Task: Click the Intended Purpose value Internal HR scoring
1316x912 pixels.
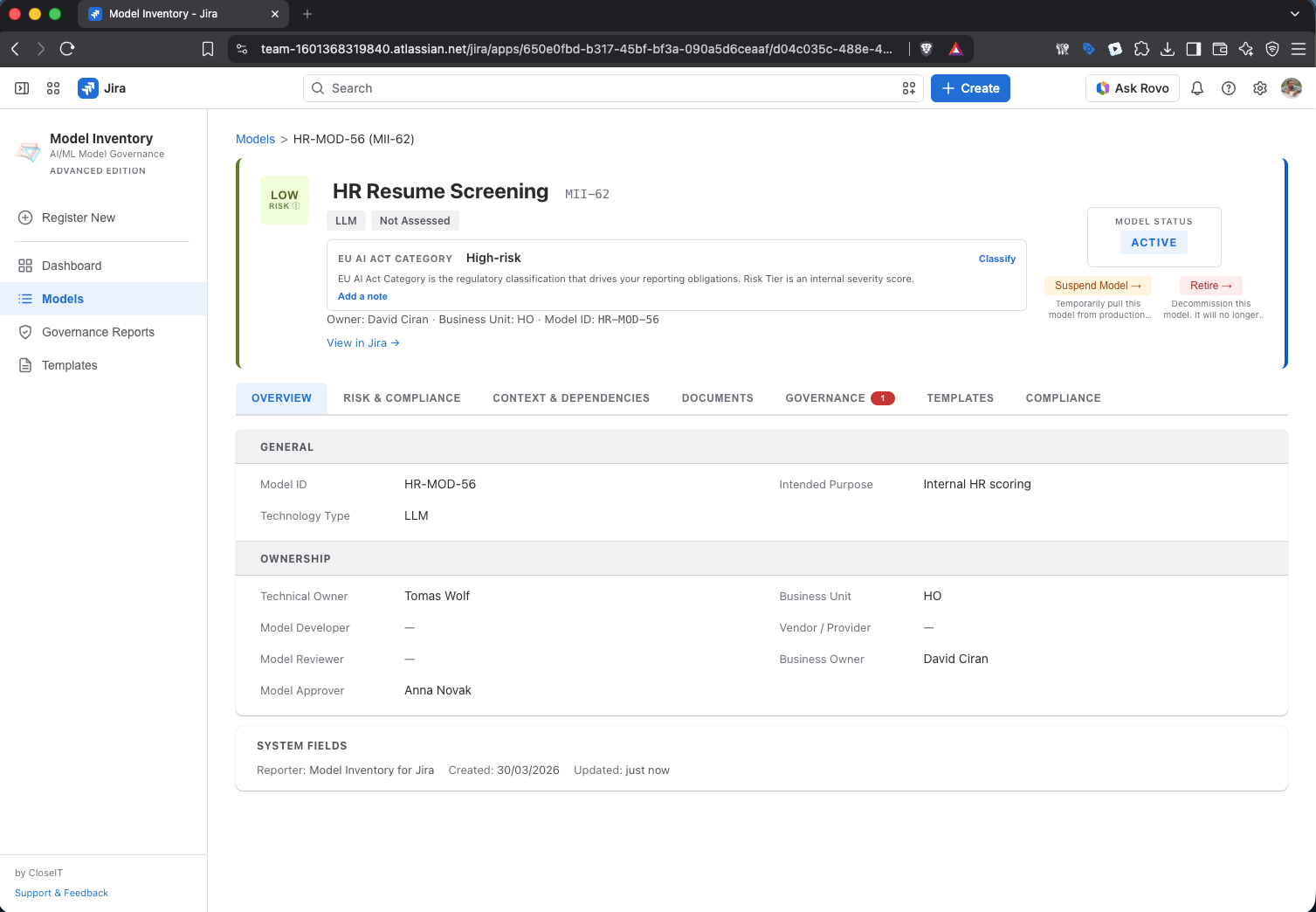Action: (x=977, y=484)
